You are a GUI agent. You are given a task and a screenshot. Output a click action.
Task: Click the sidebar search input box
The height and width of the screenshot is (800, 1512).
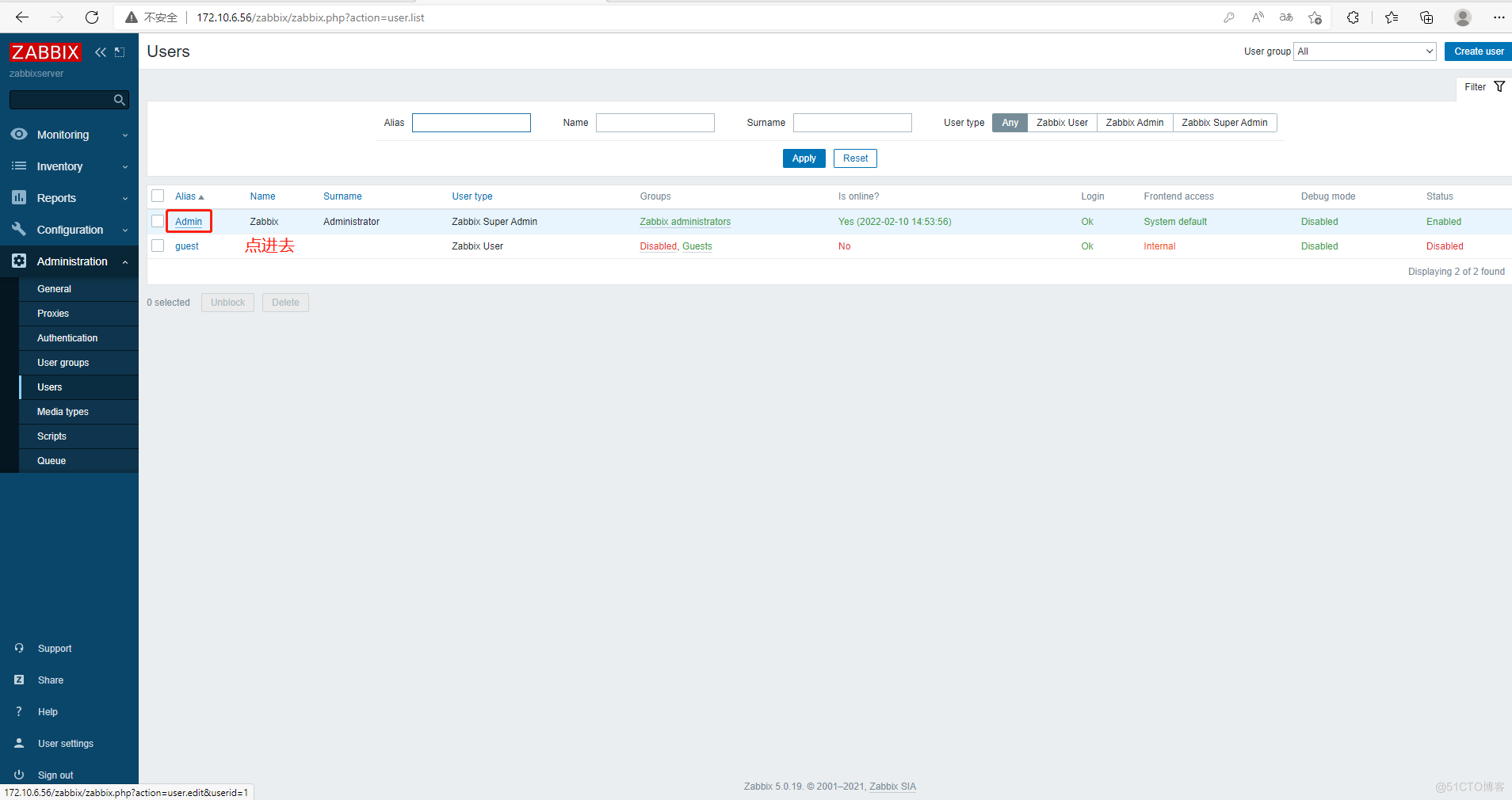(x=60, y=100)
